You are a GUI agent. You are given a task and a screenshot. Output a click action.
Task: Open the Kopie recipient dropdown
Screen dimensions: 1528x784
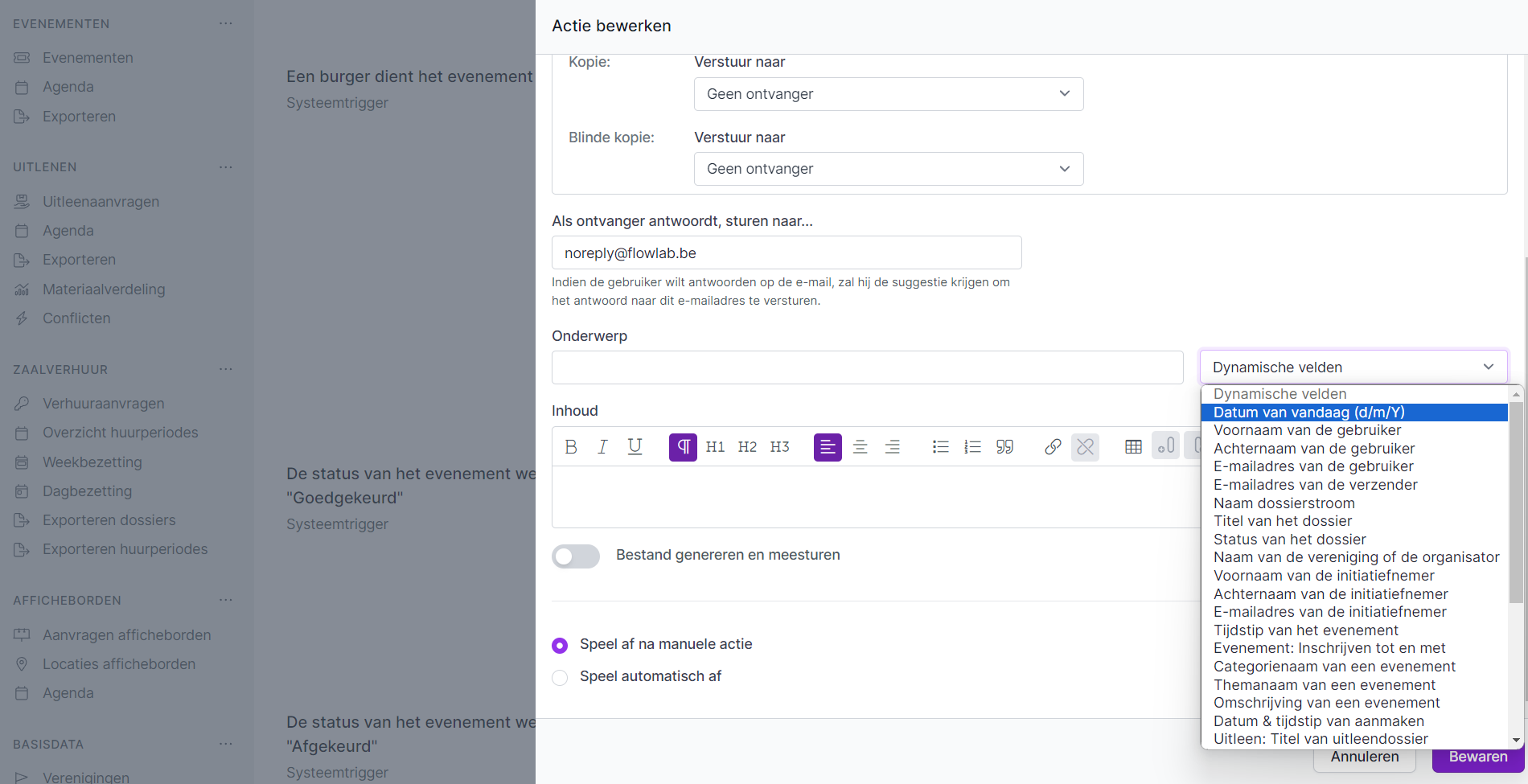888,94
